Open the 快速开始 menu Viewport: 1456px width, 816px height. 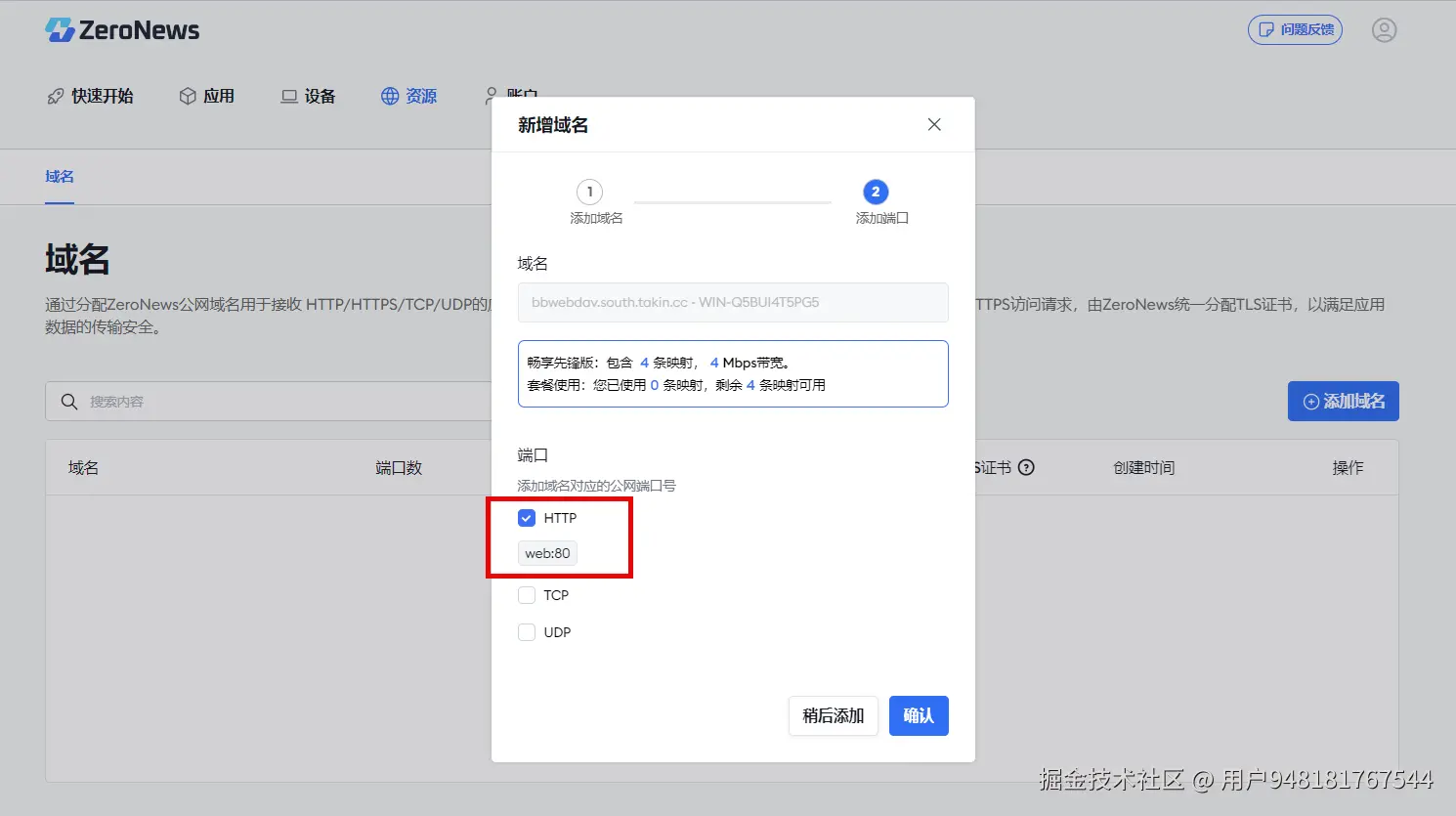tap(91, 96)
